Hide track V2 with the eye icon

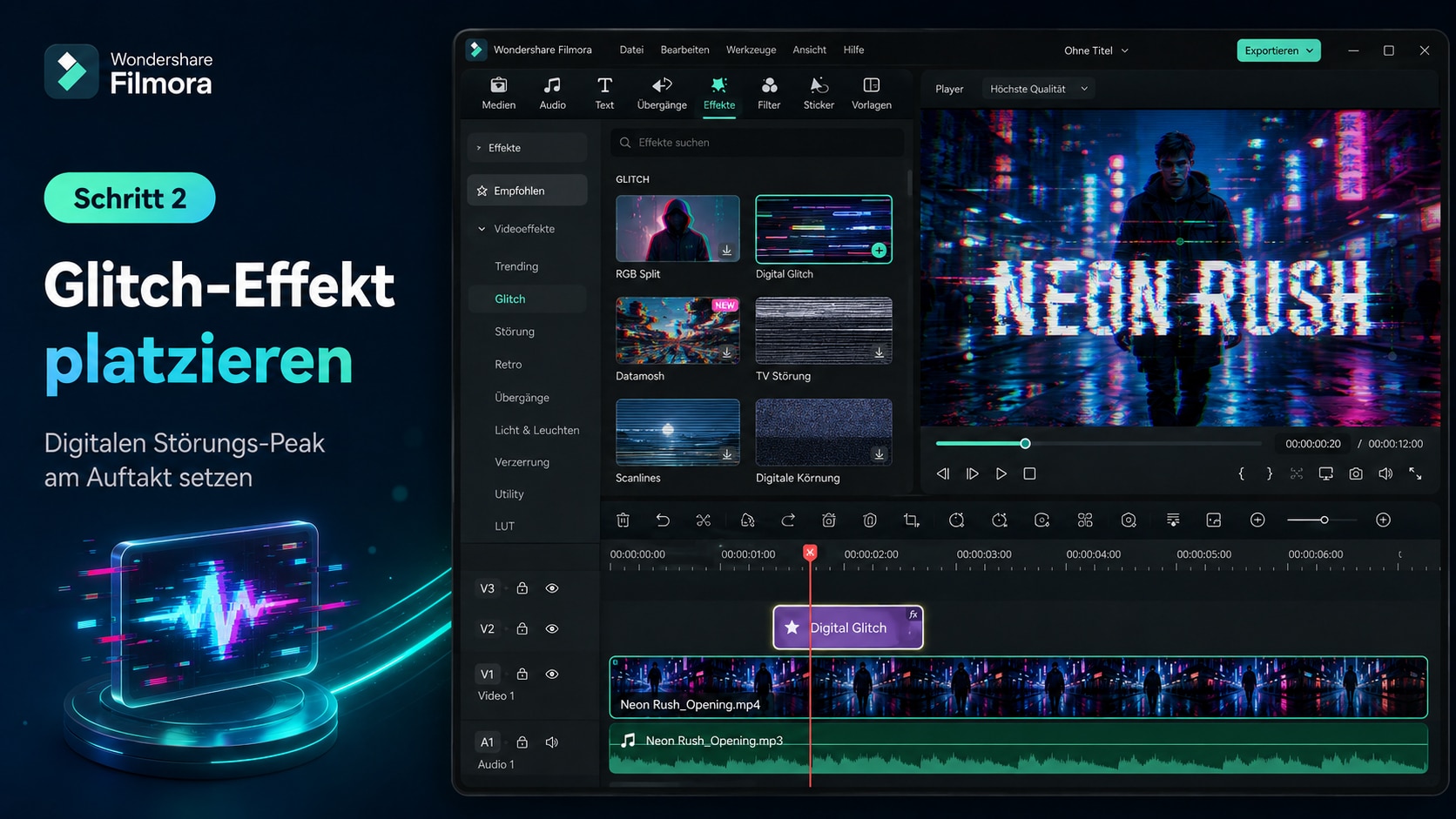[552, 628]
